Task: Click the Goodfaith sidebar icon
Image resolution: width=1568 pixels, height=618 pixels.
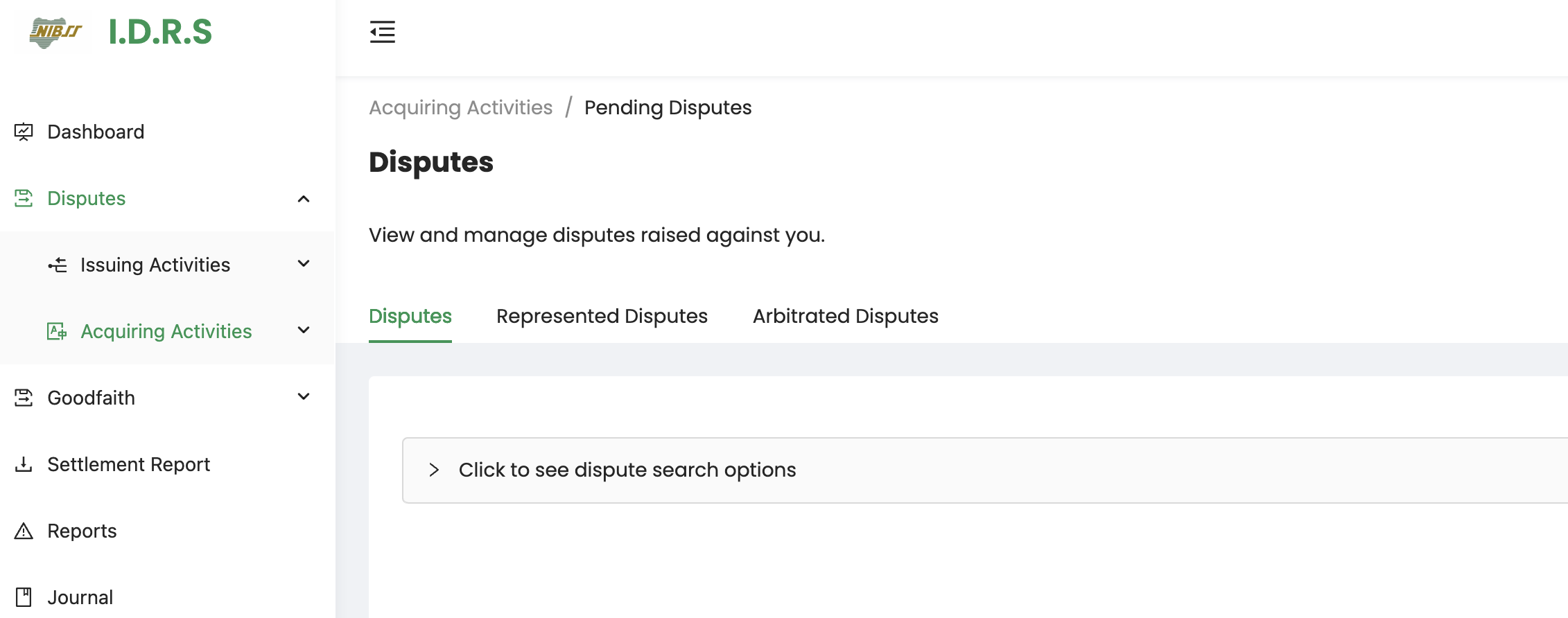Action: tap(24, 398)
